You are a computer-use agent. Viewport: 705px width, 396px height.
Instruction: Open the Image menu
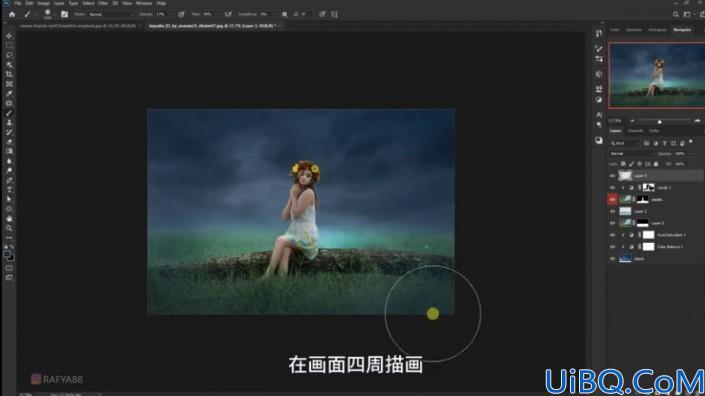coord(44,3)
